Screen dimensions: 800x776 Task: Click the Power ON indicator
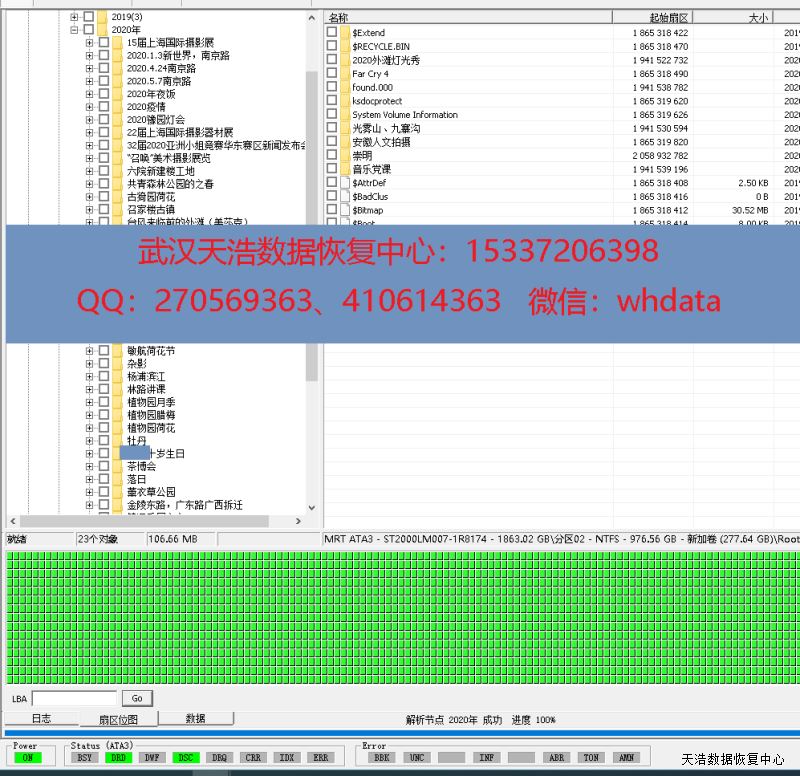point(26,757)
